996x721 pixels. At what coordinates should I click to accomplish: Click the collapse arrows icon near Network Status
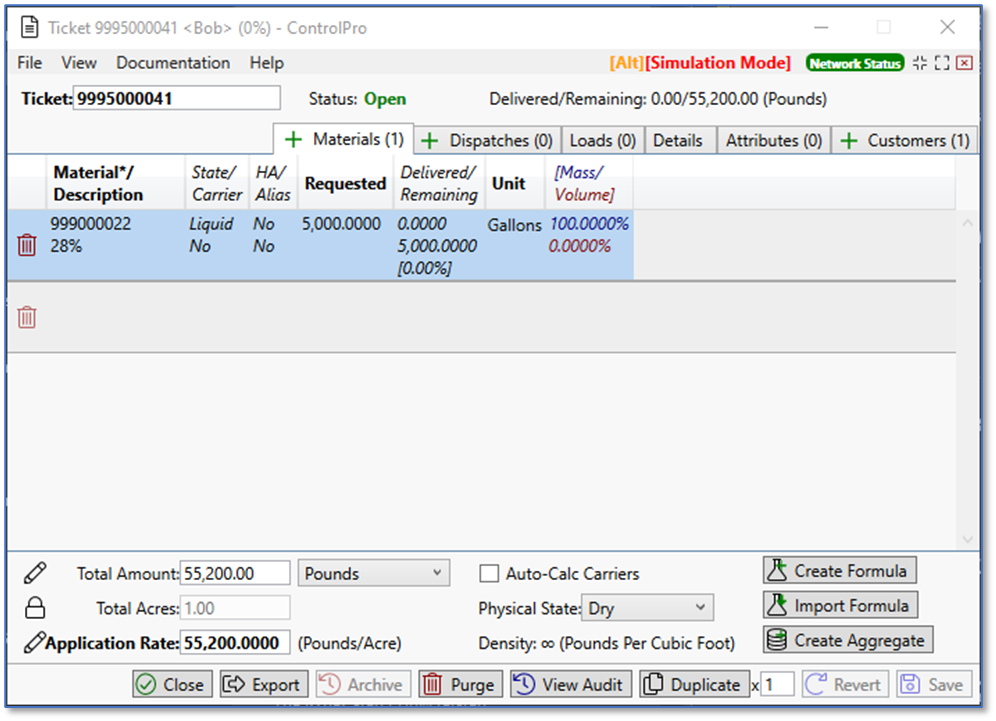tap(920, 63)
